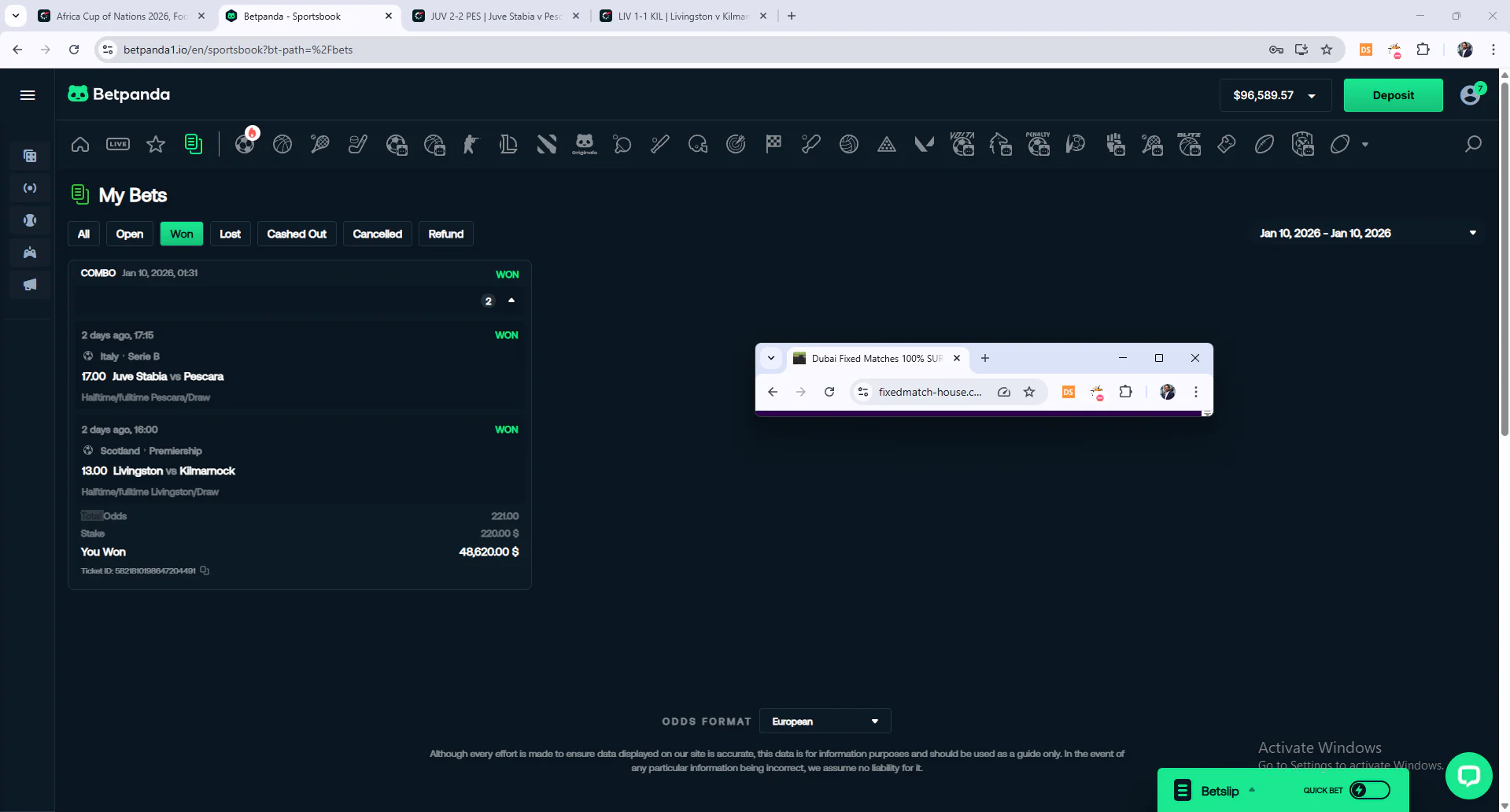Open the promotions megaphone in sidebar

(x=29, y=285)
